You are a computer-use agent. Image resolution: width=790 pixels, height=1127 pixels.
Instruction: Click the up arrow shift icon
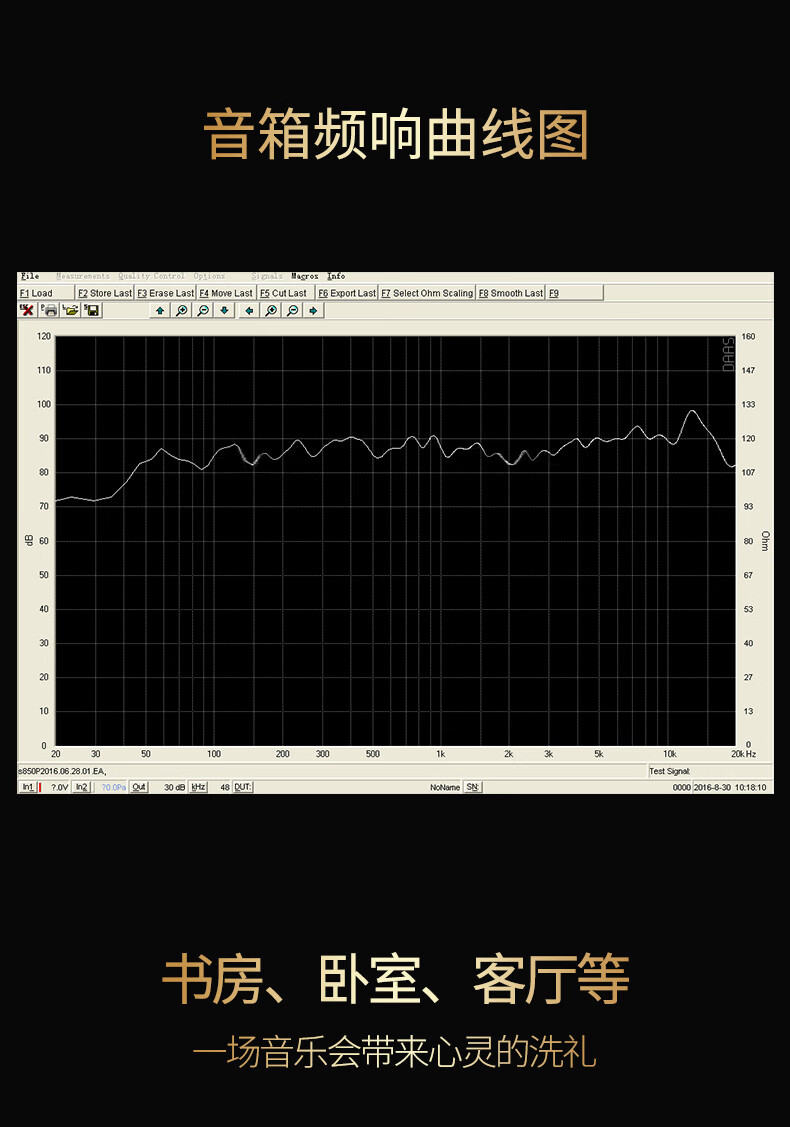click(160, 310)
